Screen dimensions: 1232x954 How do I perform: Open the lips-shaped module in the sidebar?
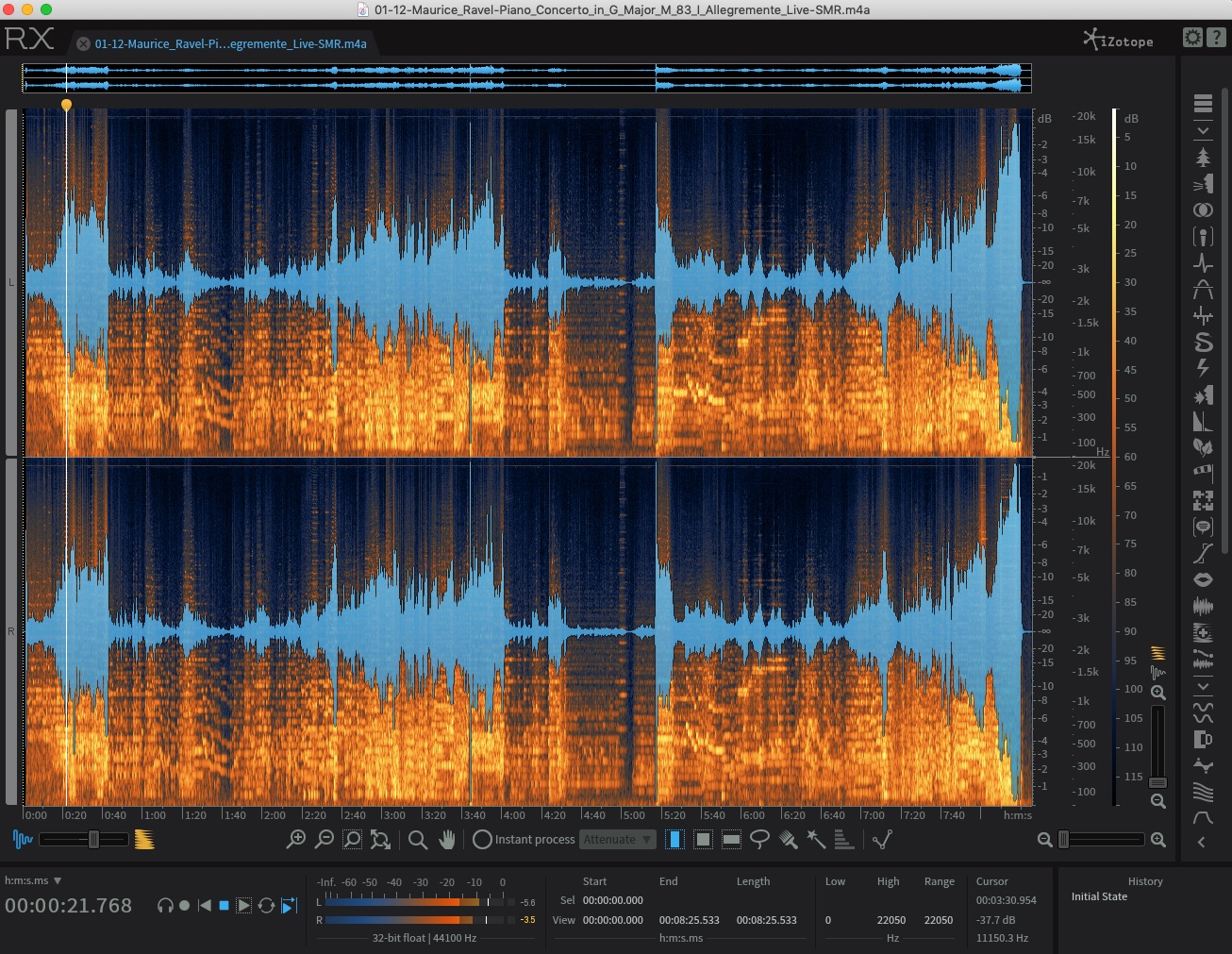click(1203, 579)
